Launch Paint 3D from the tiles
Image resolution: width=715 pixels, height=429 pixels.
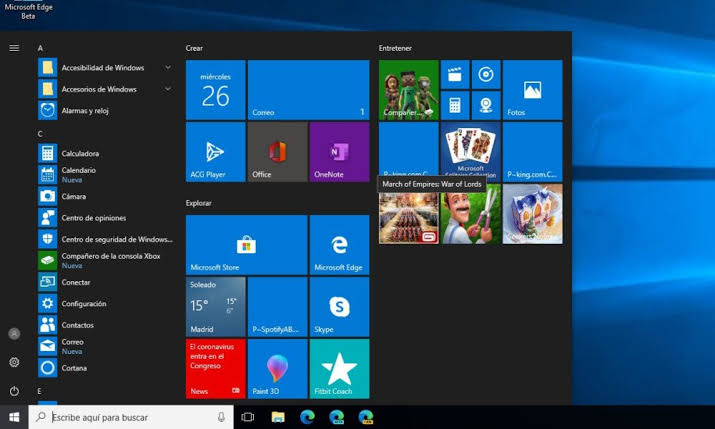277,369
